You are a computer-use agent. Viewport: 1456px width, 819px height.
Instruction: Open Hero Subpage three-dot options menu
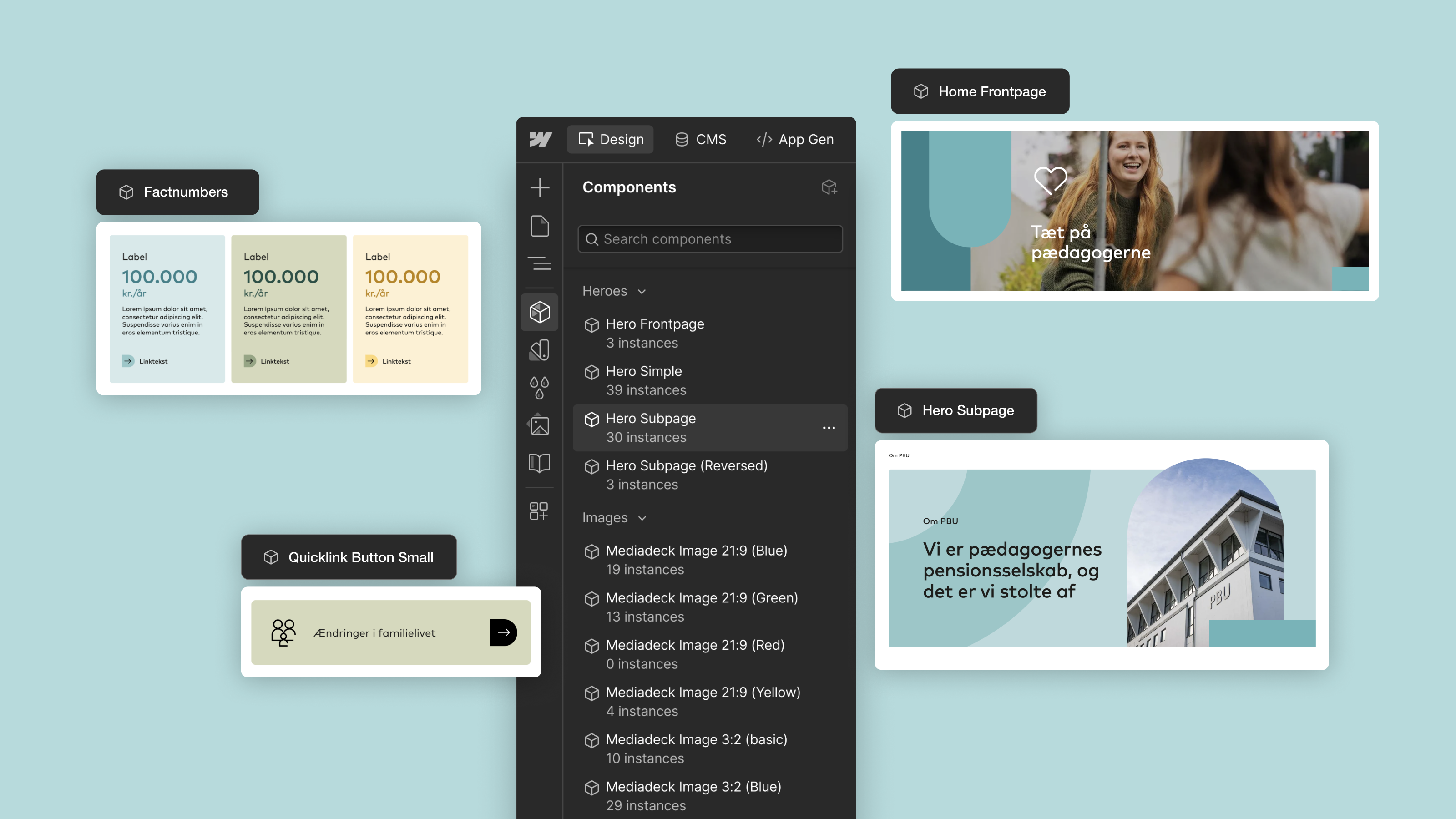pyautogui.click(x=829, y=428)
